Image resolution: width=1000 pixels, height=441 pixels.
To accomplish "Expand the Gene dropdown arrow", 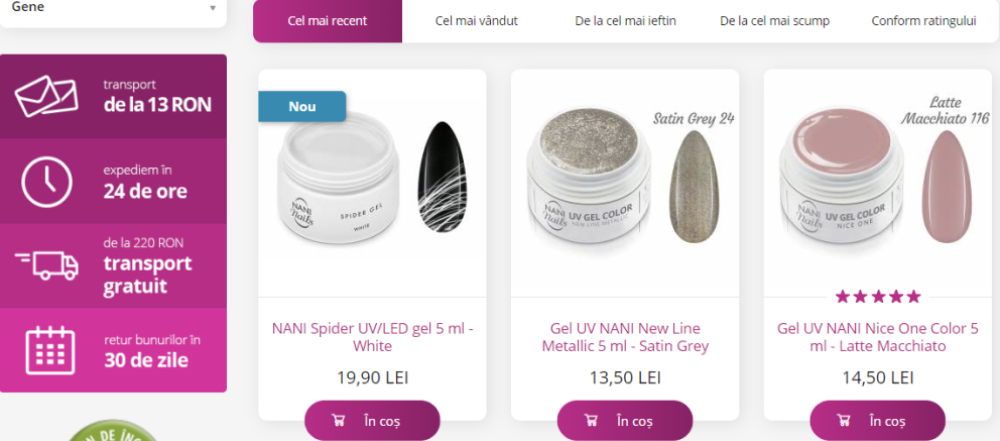I will click(213, 8).
